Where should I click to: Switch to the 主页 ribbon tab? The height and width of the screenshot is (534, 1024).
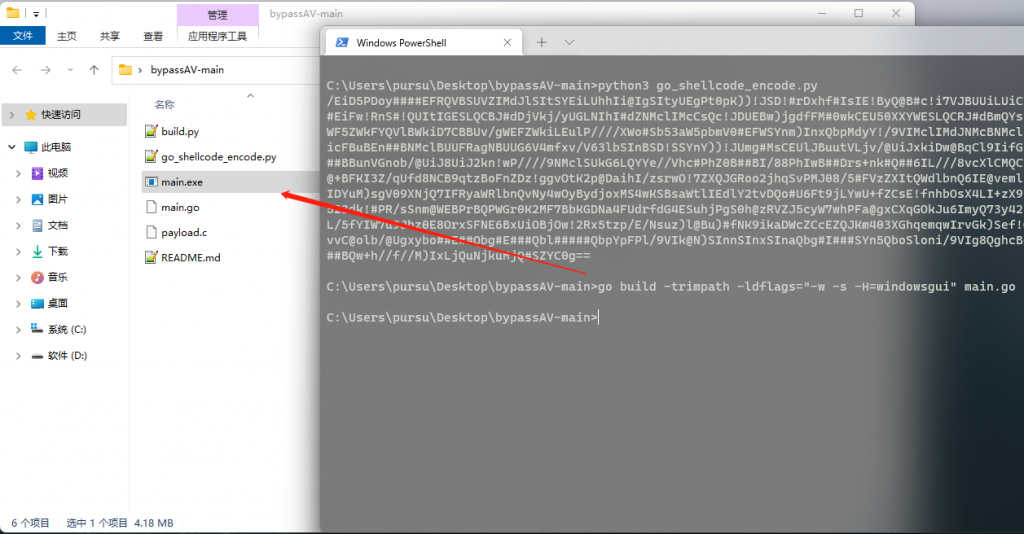[67, 36]
